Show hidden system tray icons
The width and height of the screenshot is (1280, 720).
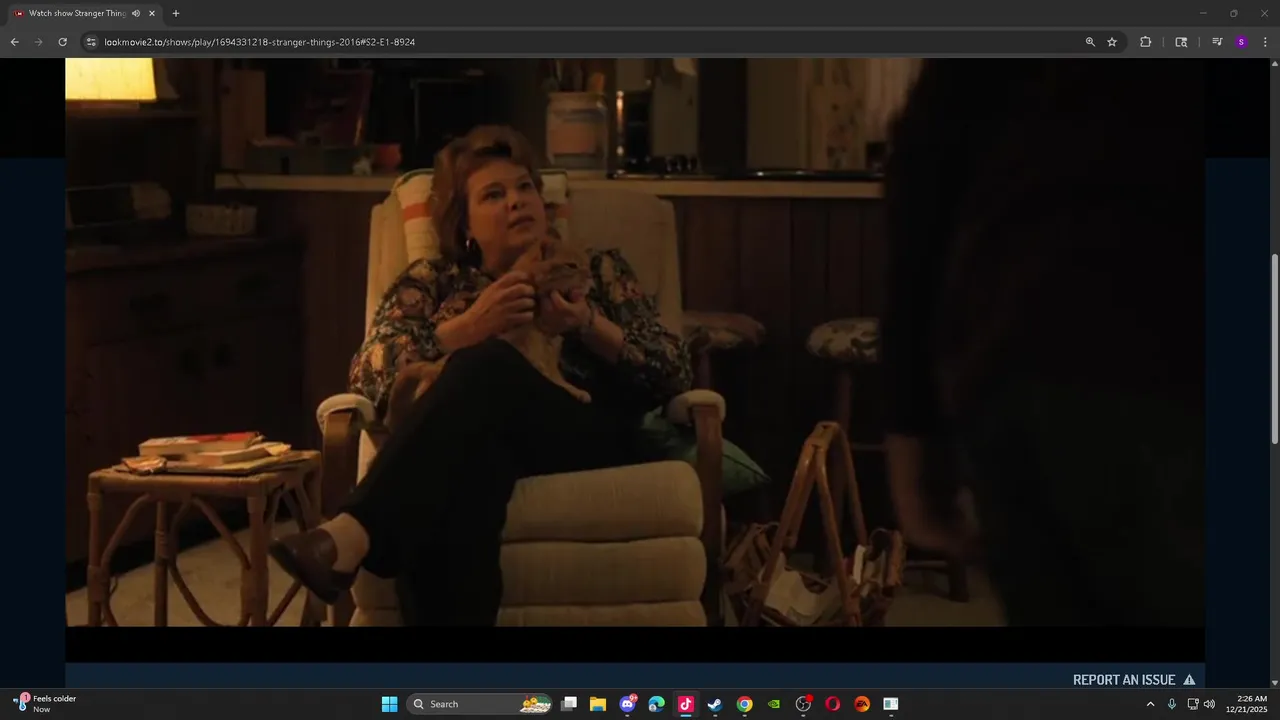pyautogui.click(x=1150, y=704)
